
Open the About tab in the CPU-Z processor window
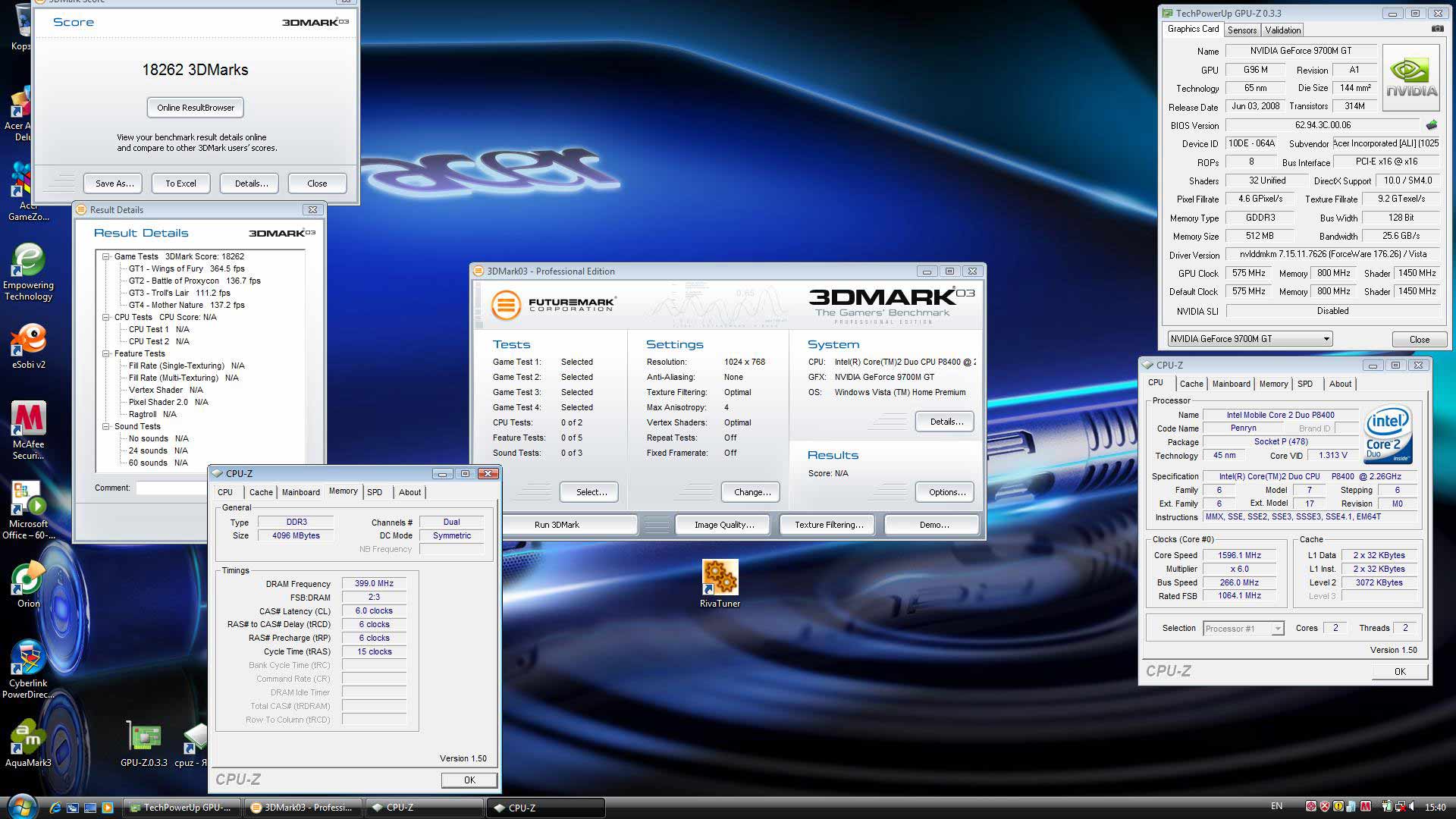pos(1340,384)
